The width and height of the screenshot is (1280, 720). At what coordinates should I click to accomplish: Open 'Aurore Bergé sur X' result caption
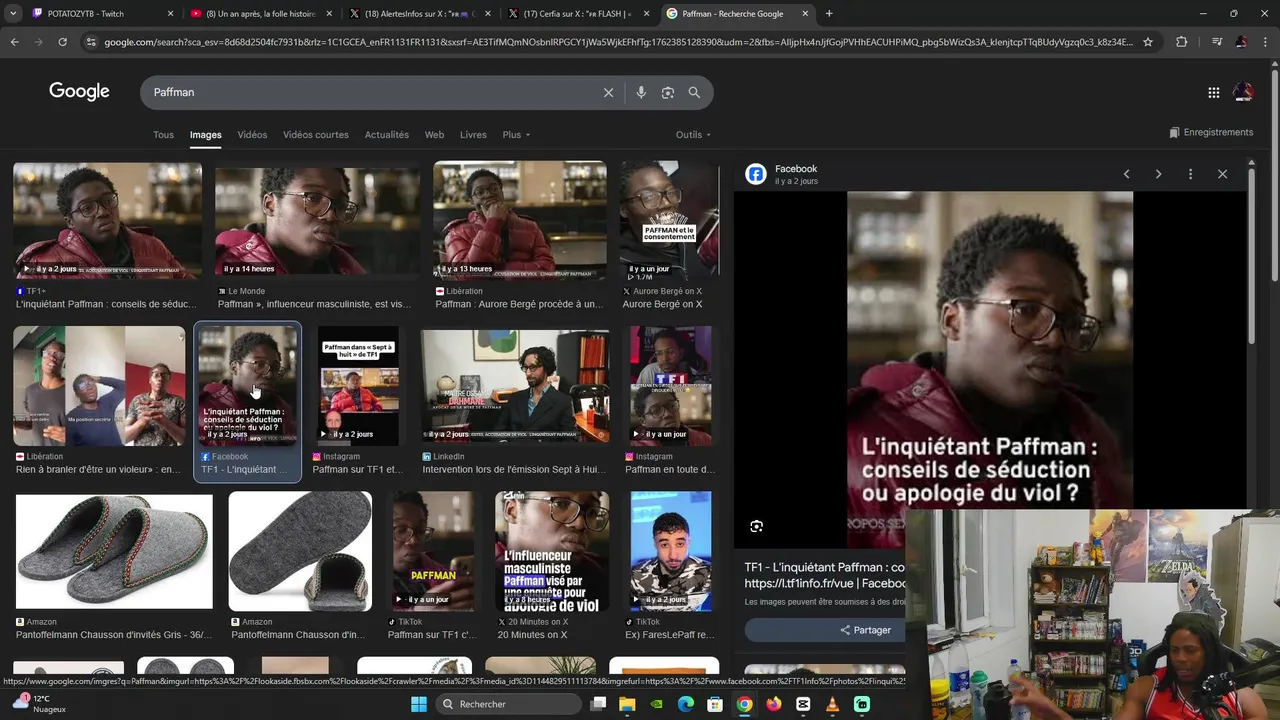(662, 304)
